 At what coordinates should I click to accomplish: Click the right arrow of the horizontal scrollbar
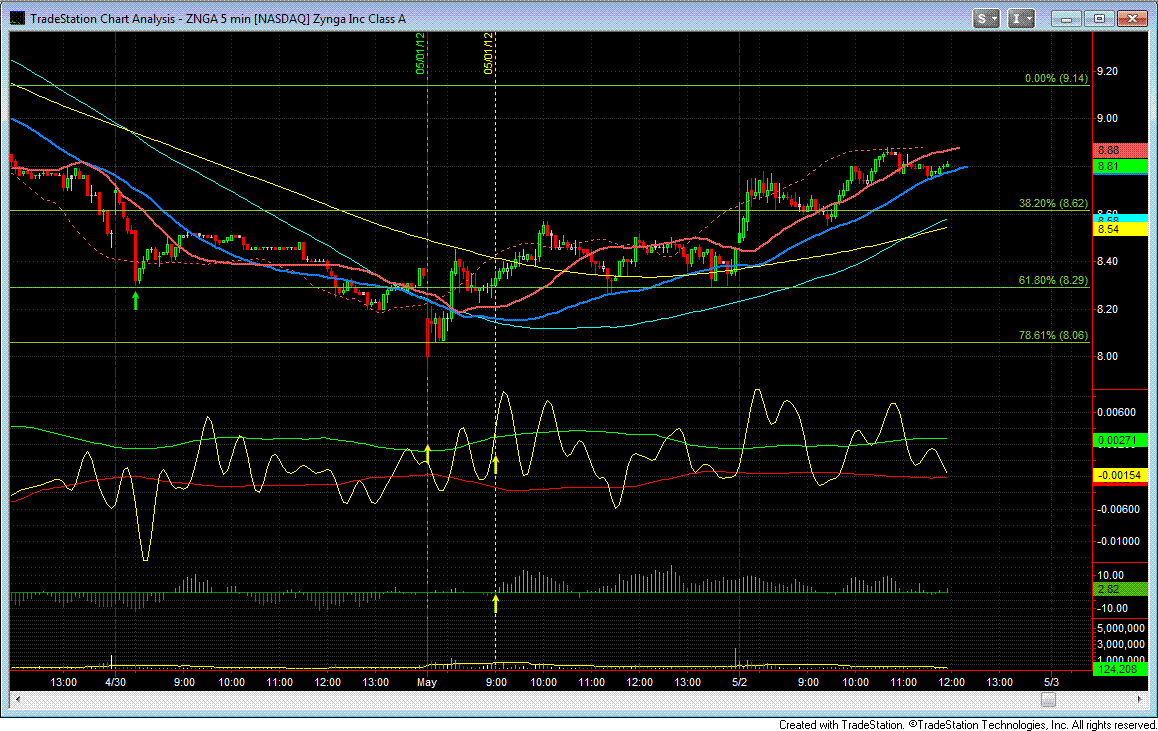coord(1142,699)
